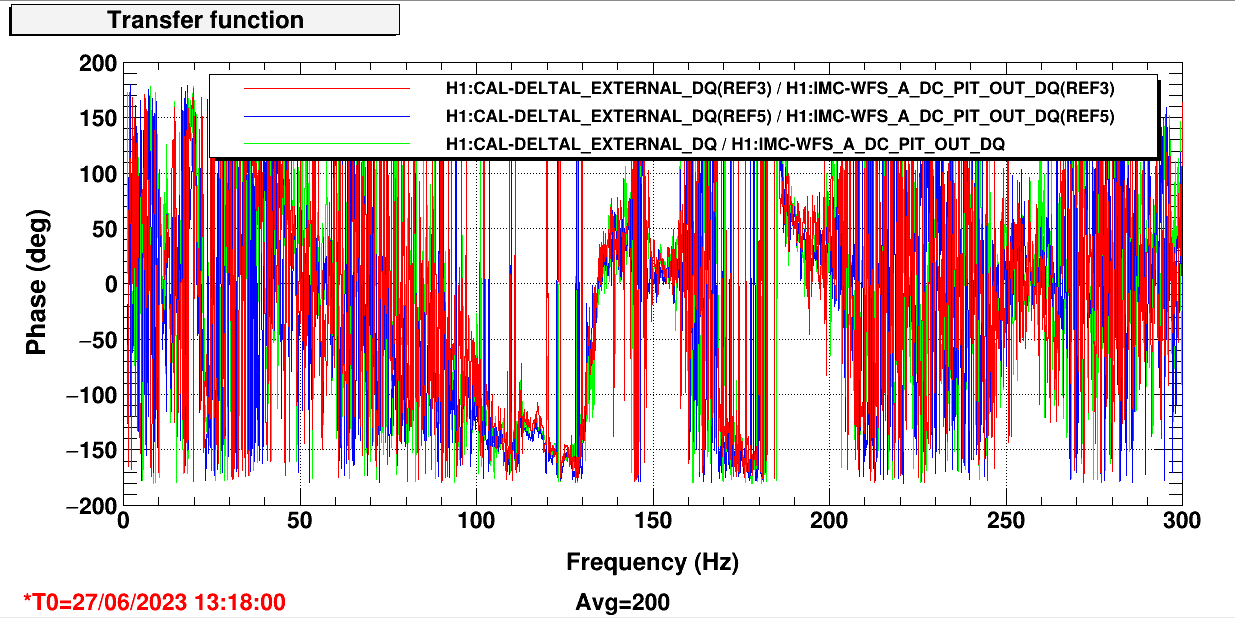Image resolution: width=1235 pixels, height=618 pixels.
Task: Click the 100 tick label on frequency axis
Action: 476,521
